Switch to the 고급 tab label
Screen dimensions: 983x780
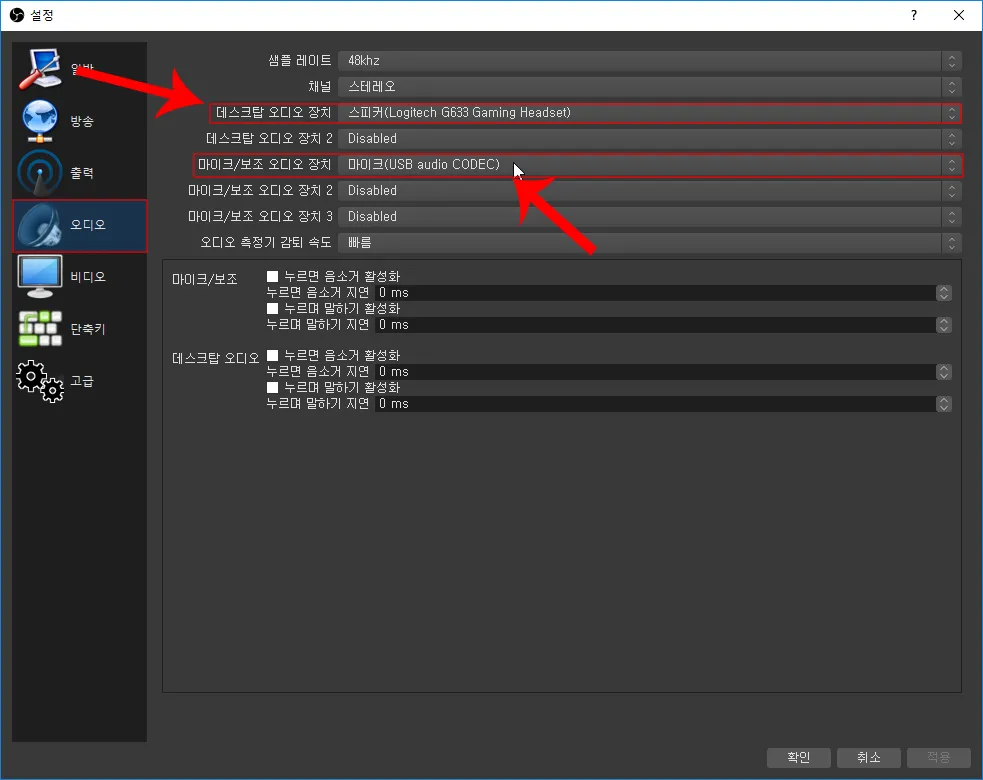(x=82, y=381)
